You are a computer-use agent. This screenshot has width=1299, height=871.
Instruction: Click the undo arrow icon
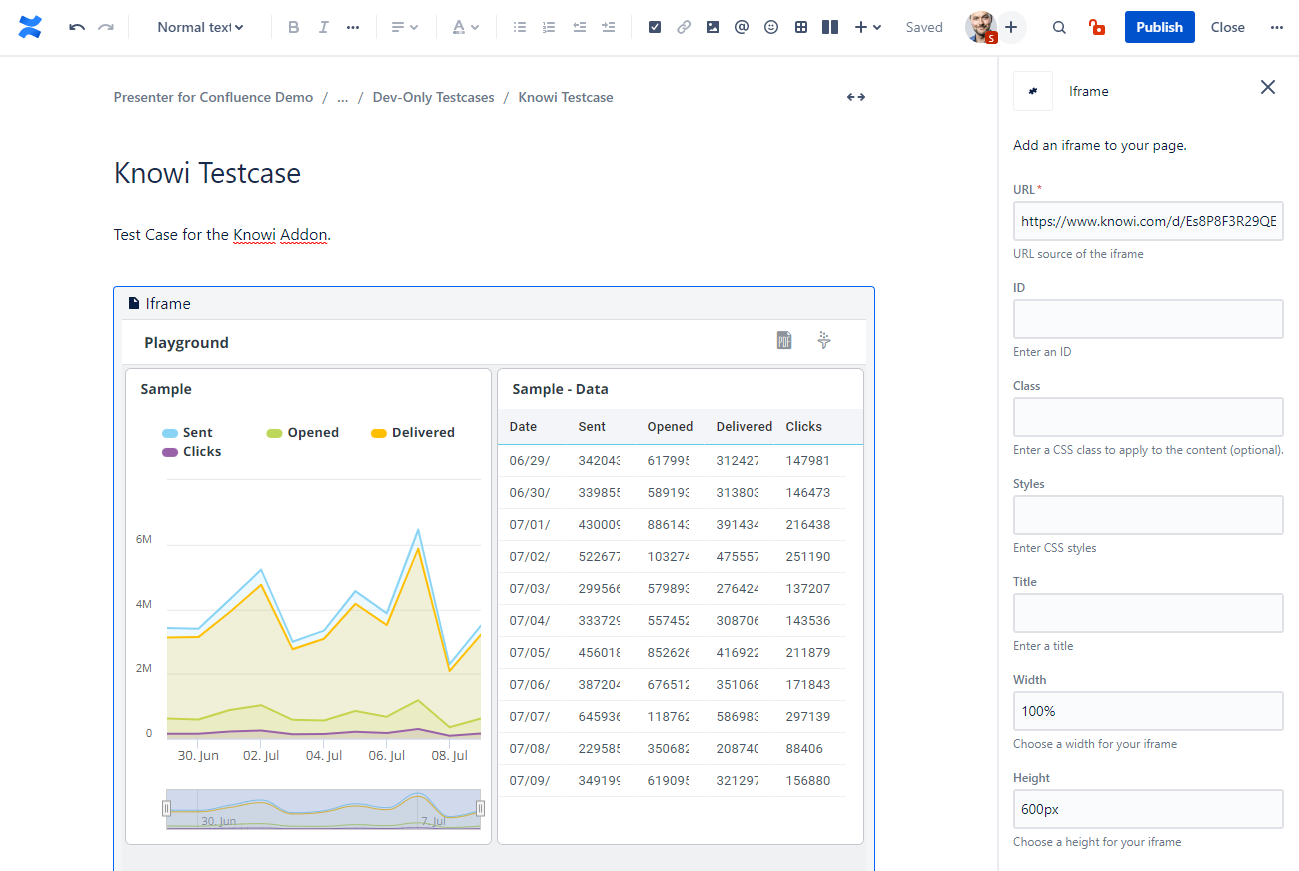coord(77,27)
